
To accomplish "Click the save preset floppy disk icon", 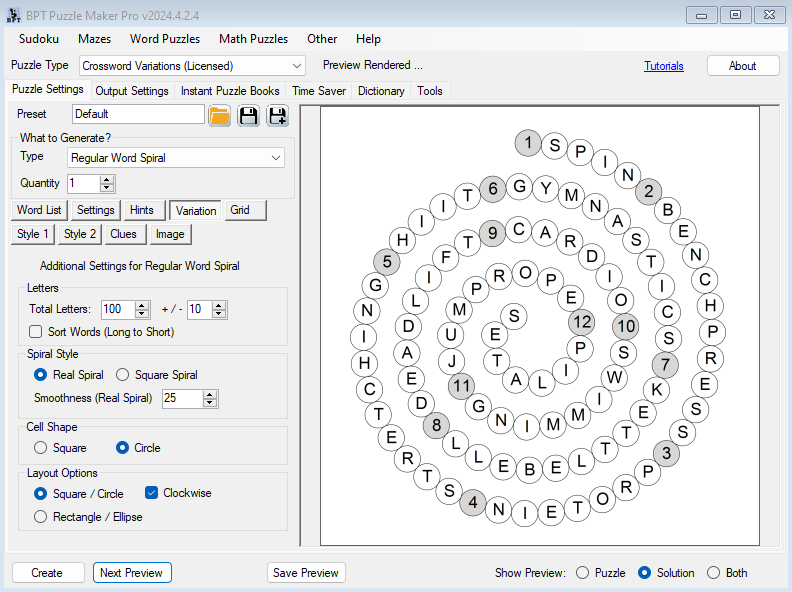I will [249, 115].
